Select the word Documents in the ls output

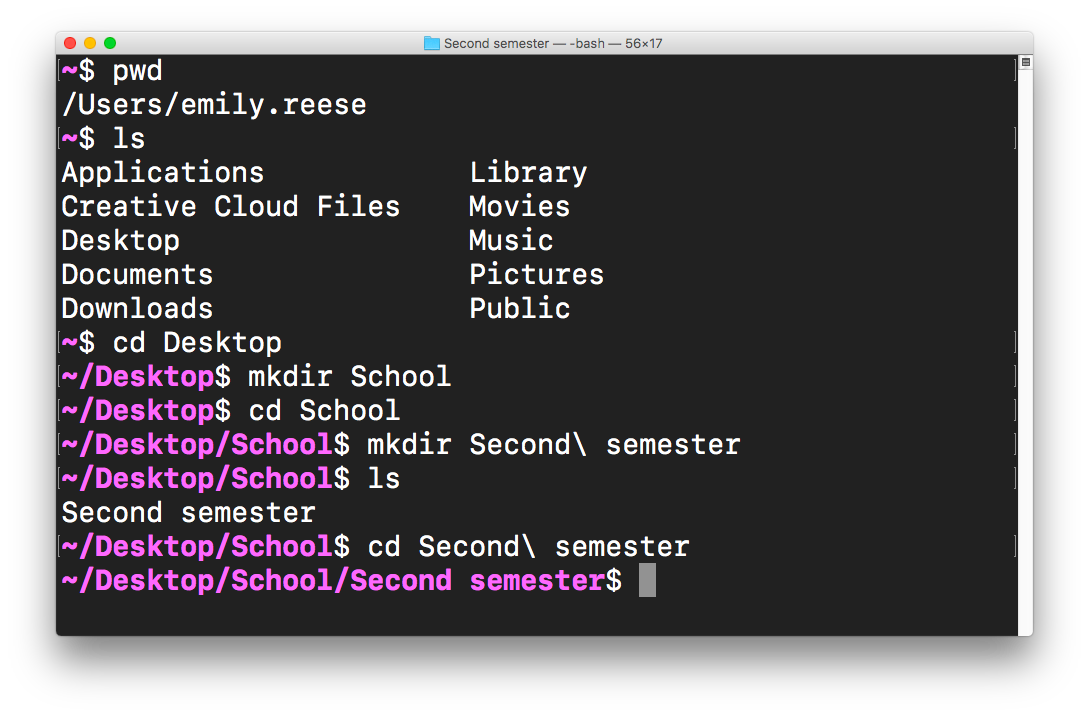click(136, 274)
